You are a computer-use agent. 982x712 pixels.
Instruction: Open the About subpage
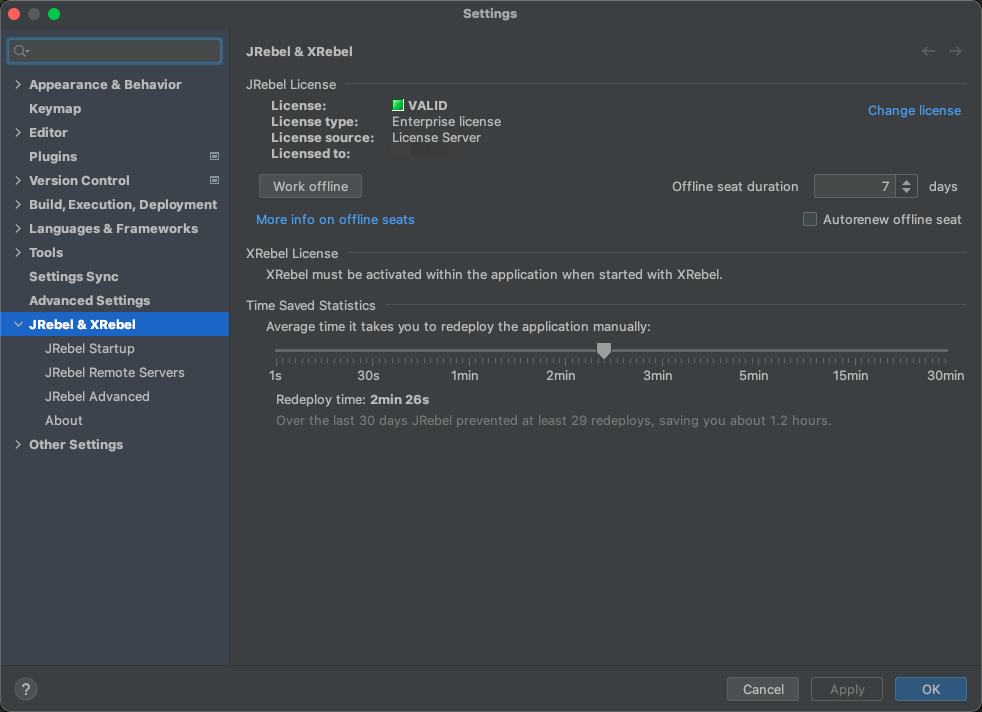[64, 420]
